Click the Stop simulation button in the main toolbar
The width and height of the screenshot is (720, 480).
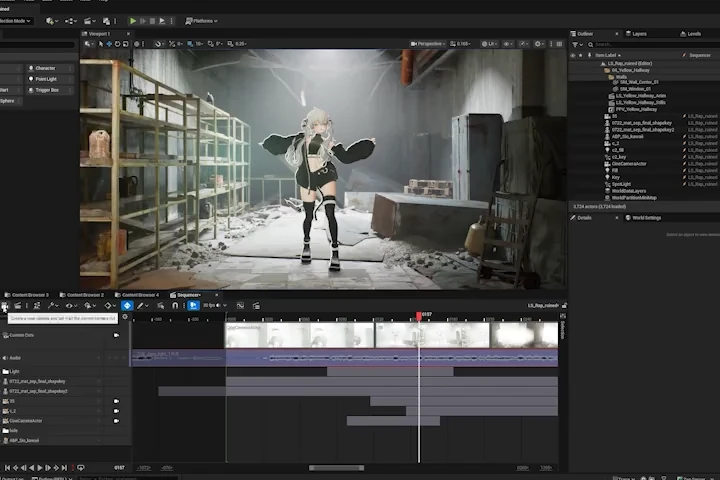[x=152, y=21]
